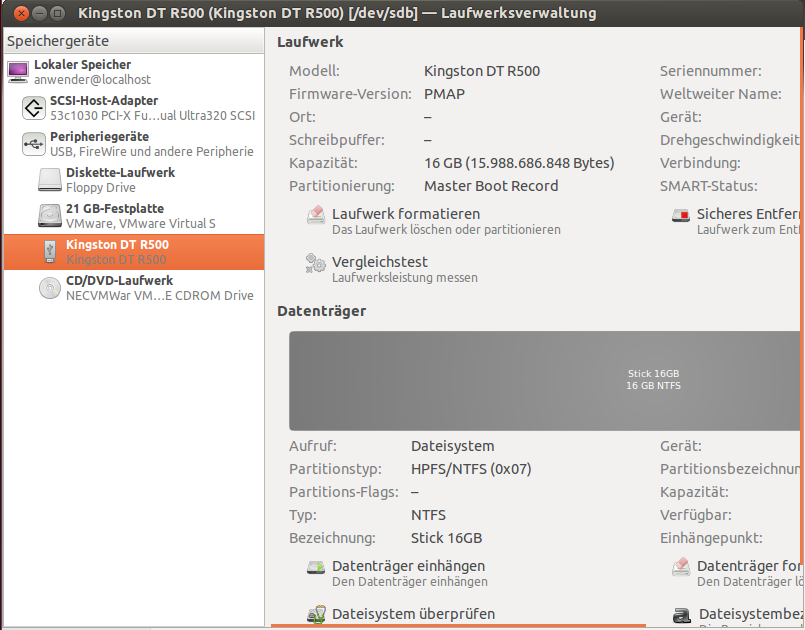Click firmware value PMAP

click(444, 94)
